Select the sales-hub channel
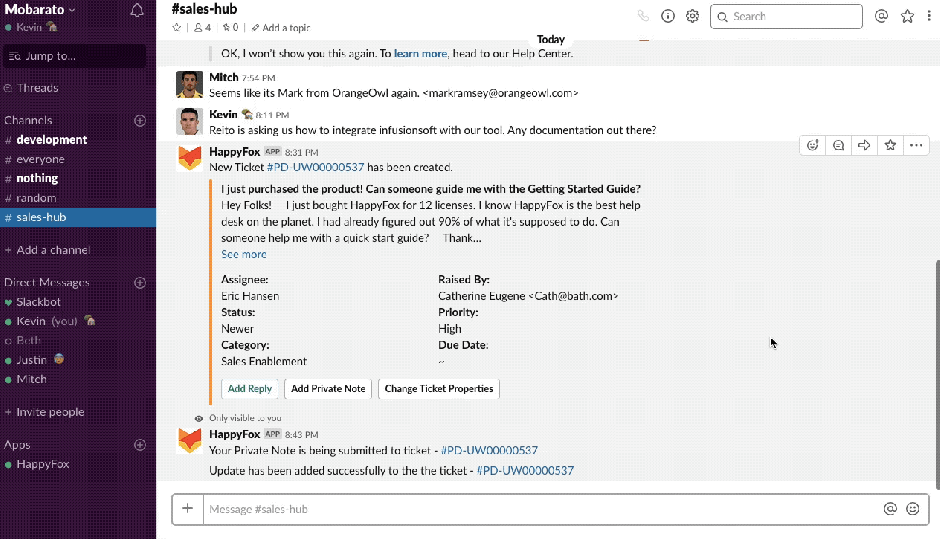Screen dimensions: 940x539 tap(78, 217)
